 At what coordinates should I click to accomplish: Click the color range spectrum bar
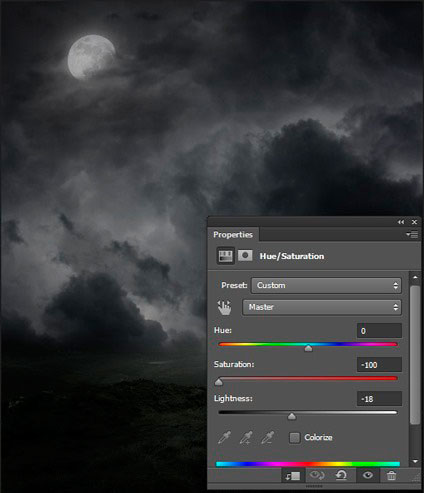click(308, 464)
